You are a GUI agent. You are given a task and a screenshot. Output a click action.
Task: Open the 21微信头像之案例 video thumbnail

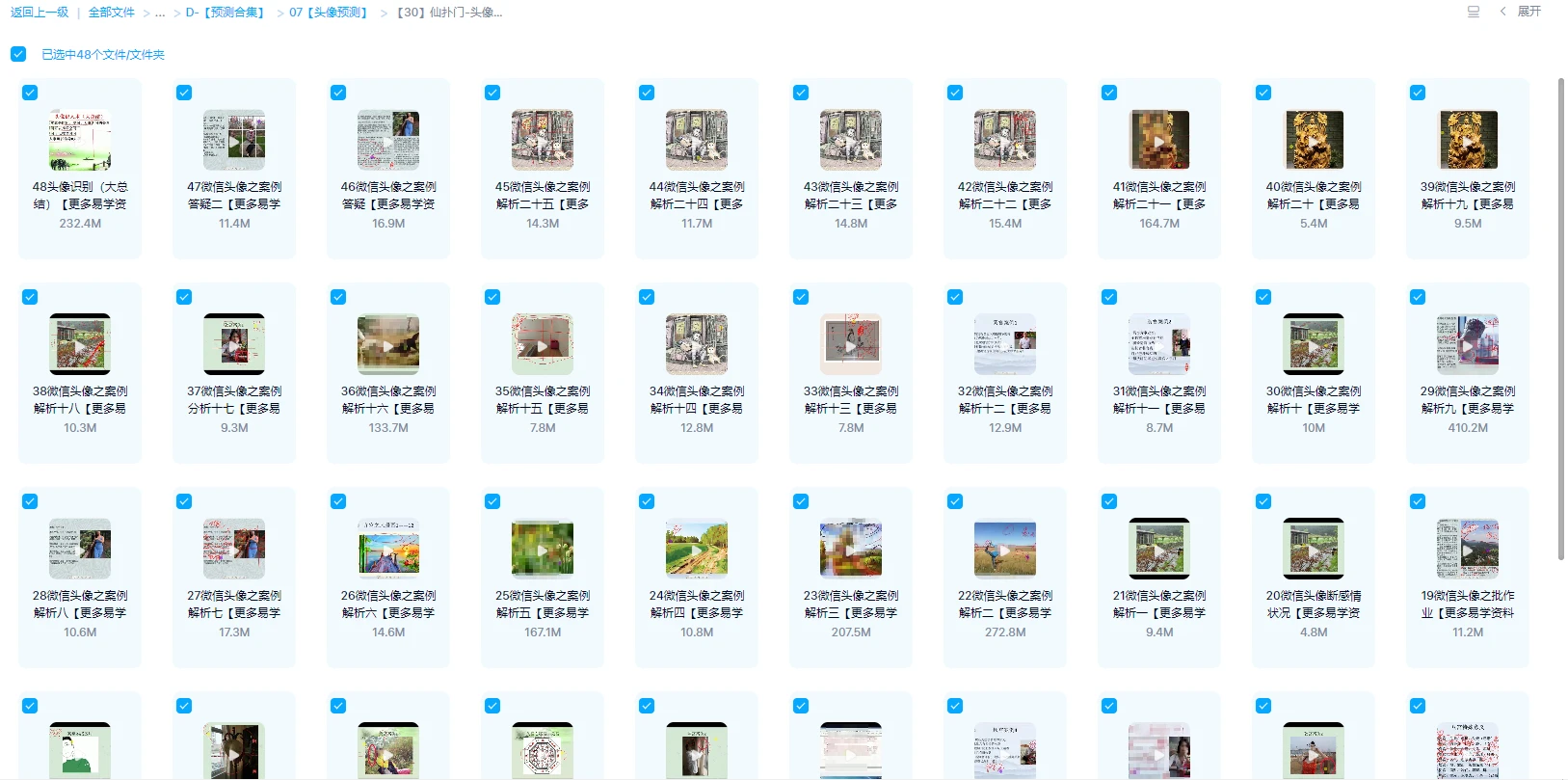click(x=1159, y=549)
